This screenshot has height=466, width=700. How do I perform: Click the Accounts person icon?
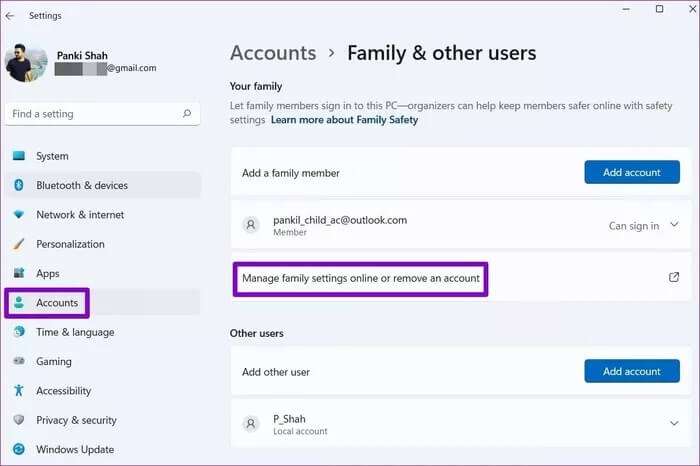click(x=19, y=302)
